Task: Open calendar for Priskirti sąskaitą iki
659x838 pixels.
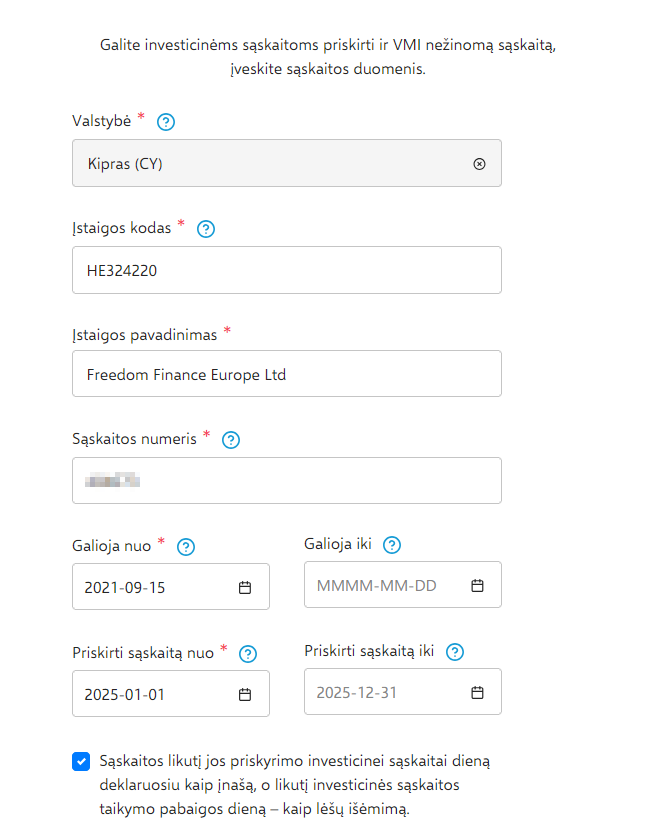Action: pos(477,692)
